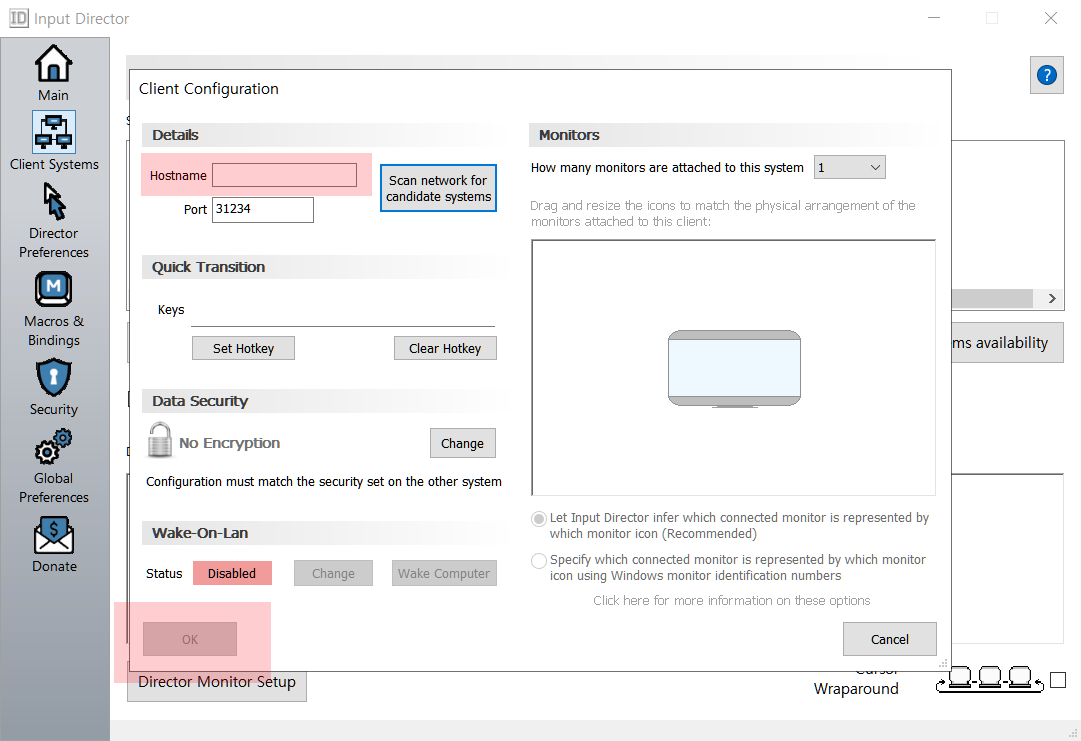The width and height of the screenshot is (1081, 741).
Task: Click the Disabled Wake-On-Lan status label
Action: 232,573
